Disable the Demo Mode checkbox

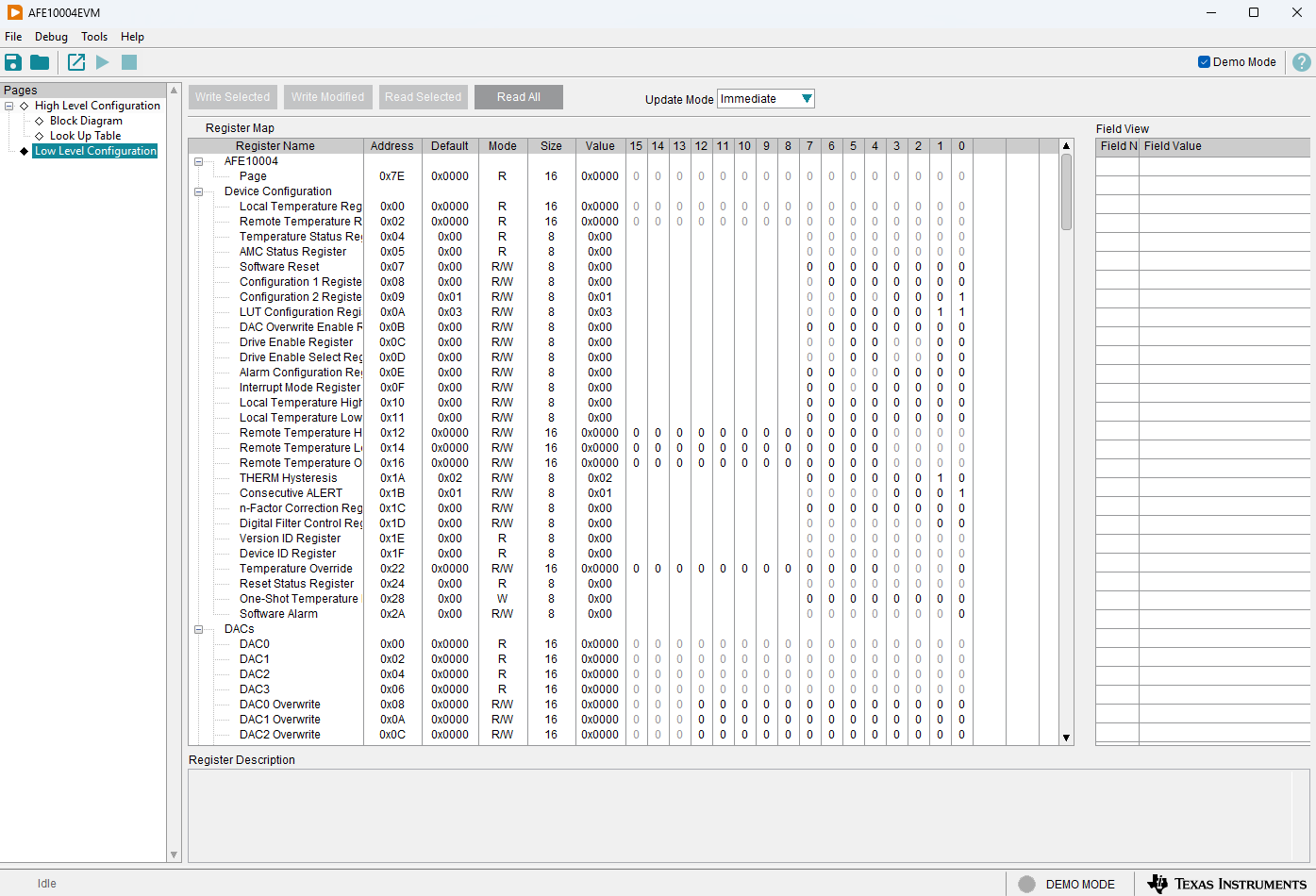1204,62
